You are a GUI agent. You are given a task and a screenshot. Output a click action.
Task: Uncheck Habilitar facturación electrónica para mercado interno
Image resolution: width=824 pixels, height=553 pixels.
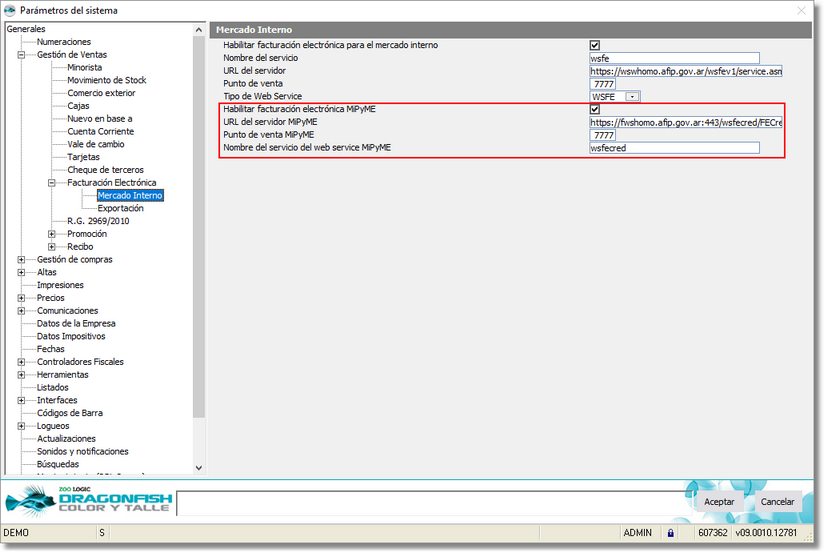click(595, 45)
